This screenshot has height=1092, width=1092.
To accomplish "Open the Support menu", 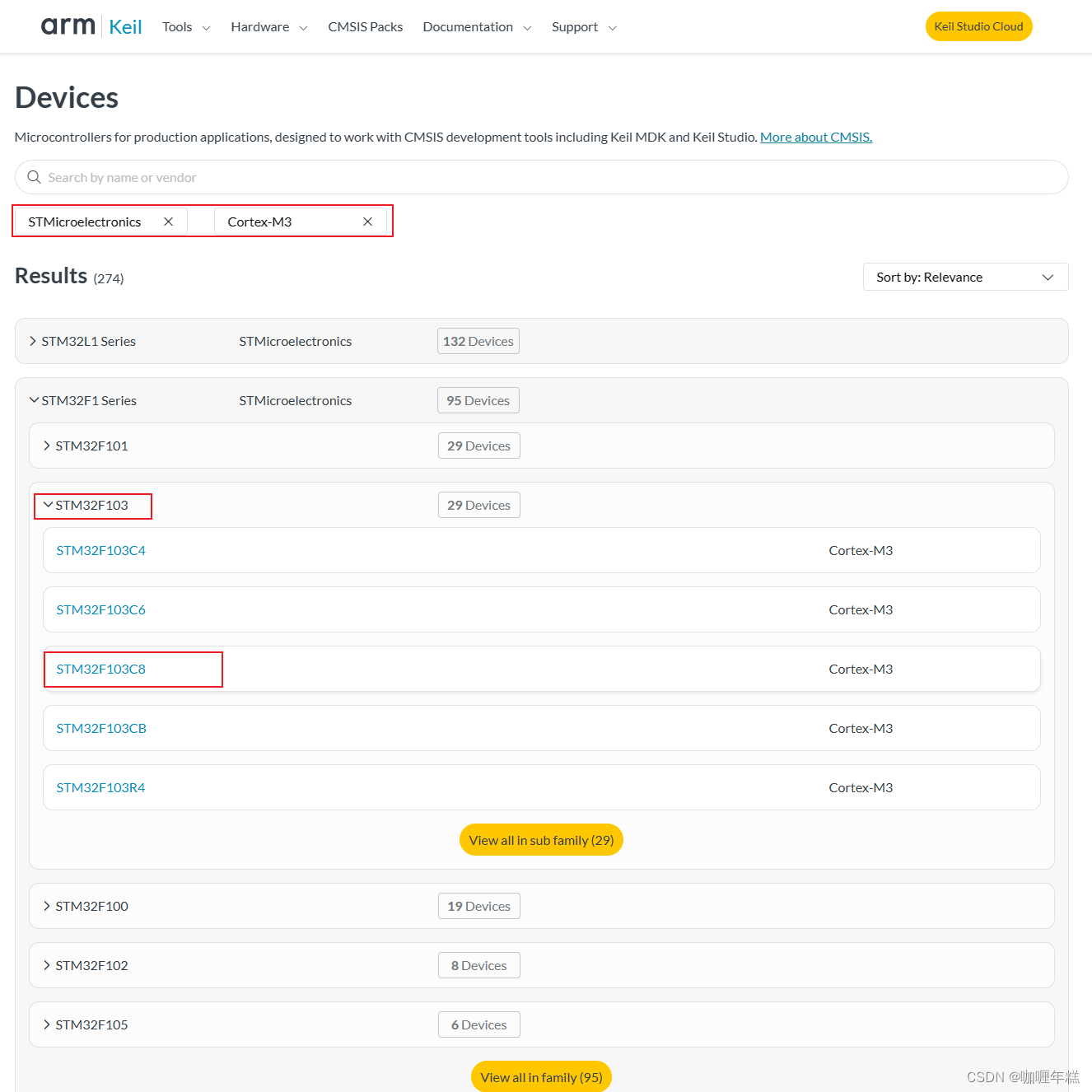I will click(x=584, y=27).
